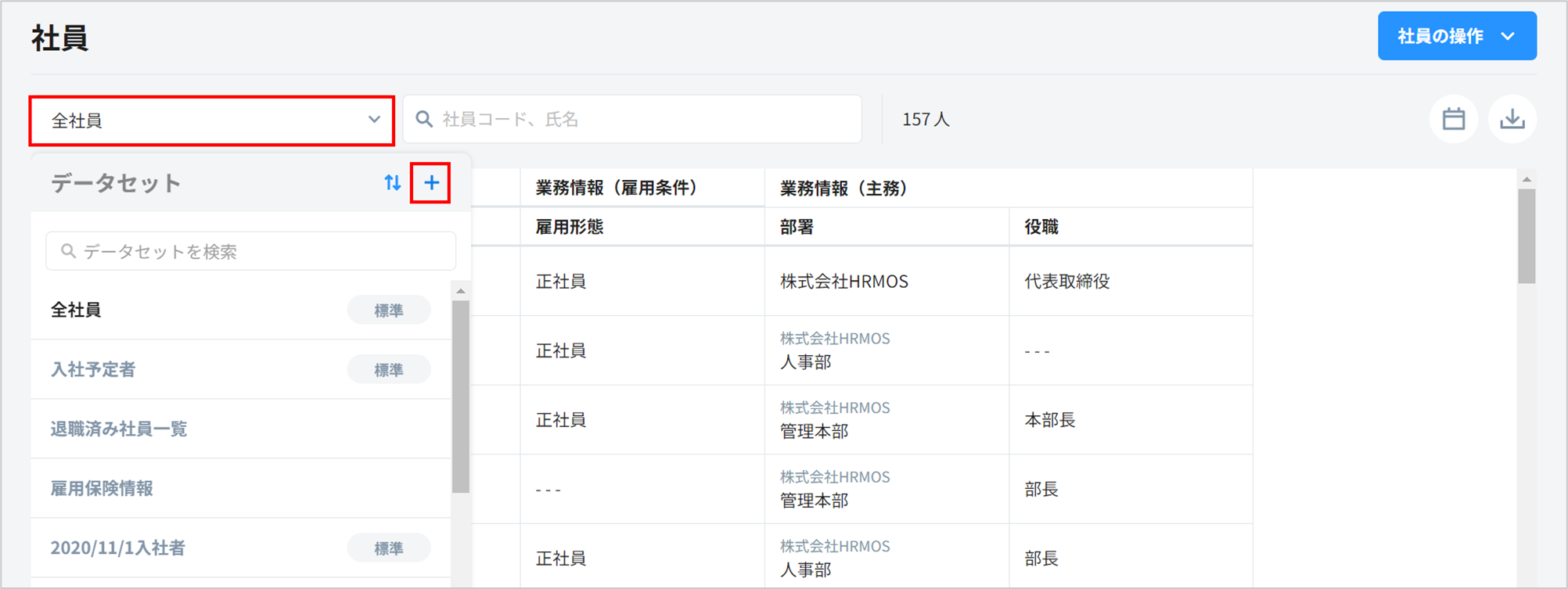Click the 役職 column header
This screenshot has height=589, width=1568.
pos(1041,227)
